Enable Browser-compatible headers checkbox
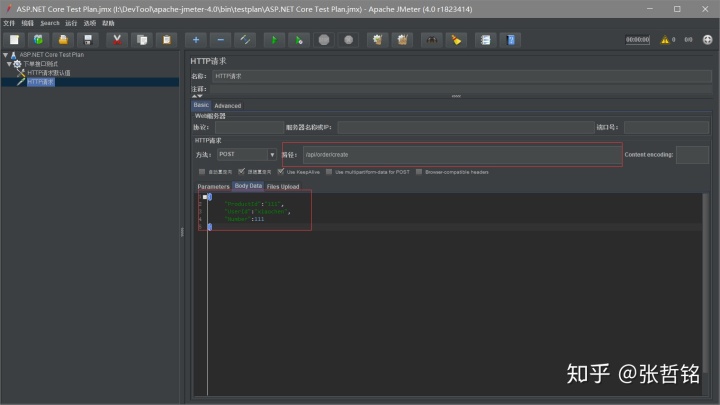720x405 pixels. pos(419,172)
